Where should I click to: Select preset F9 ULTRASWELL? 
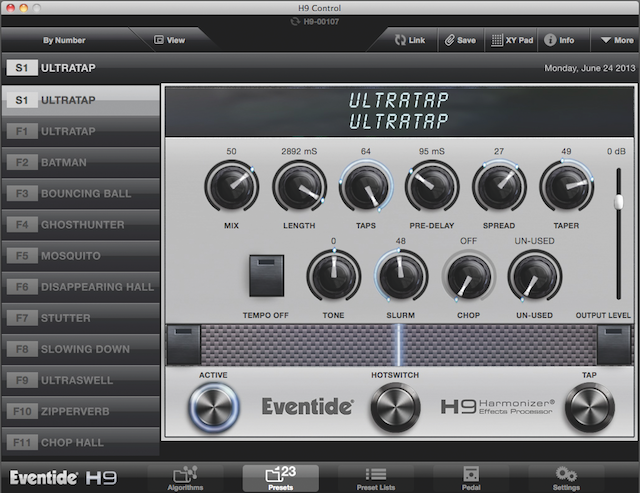[x=80, y=380]
